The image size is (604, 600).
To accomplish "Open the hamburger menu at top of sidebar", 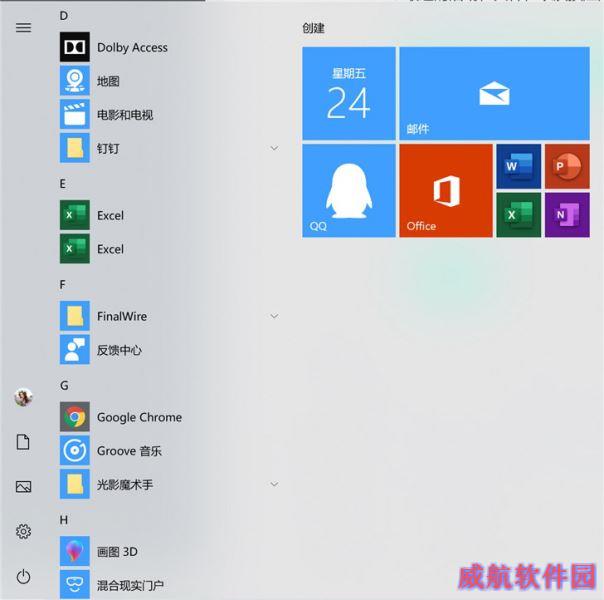I will pyautogui.click(x=23, y=27).
